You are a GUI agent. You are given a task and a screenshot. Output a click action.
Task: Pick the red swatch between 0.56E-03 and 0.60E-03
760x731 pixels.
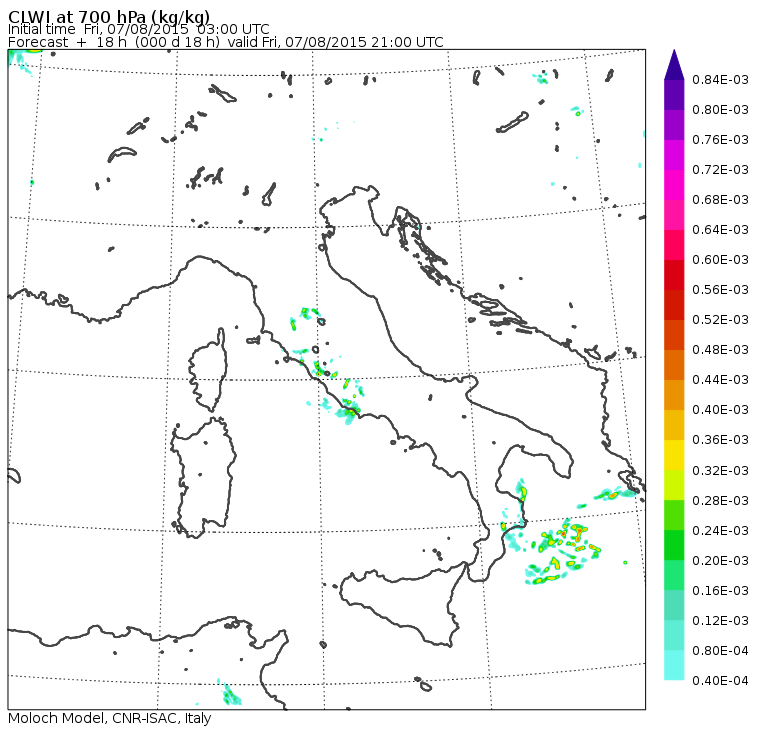point(674,275)
